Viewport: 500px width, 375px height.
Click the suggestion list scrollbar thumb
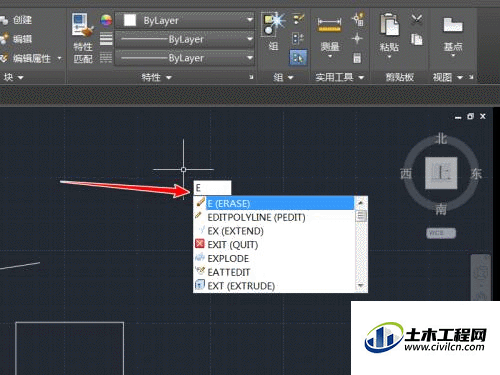point(361,216)
